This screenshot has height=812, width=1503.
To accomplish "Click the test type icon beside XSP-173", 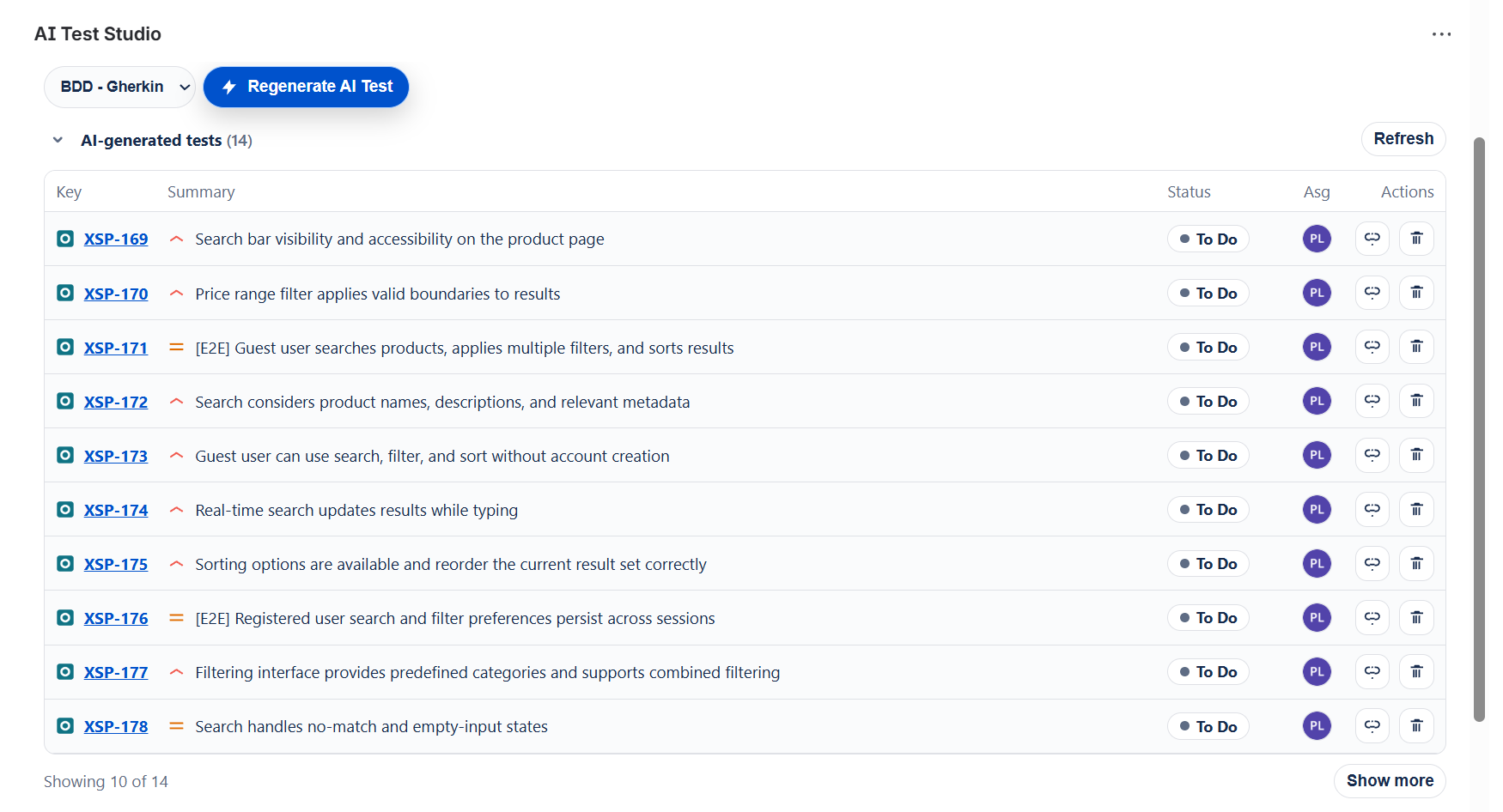I will point(65,455).
